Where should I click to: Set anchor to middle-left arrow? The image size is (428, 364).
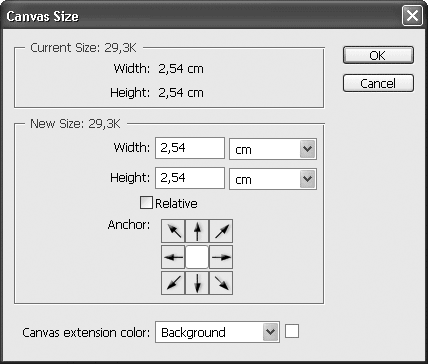tap(173, 257)
